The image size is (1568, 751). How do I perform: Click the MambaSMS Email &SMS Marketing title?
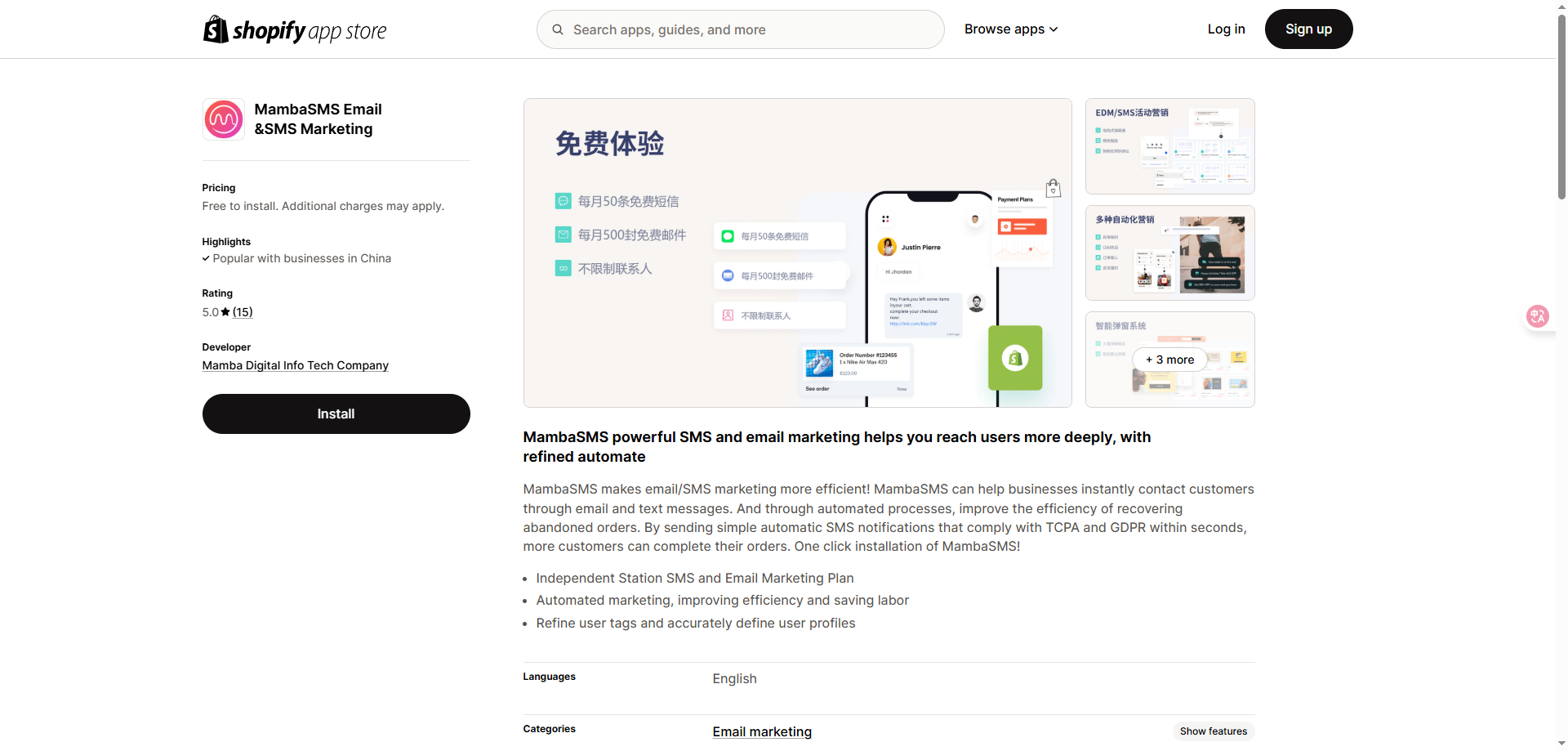tap(318, 119)
